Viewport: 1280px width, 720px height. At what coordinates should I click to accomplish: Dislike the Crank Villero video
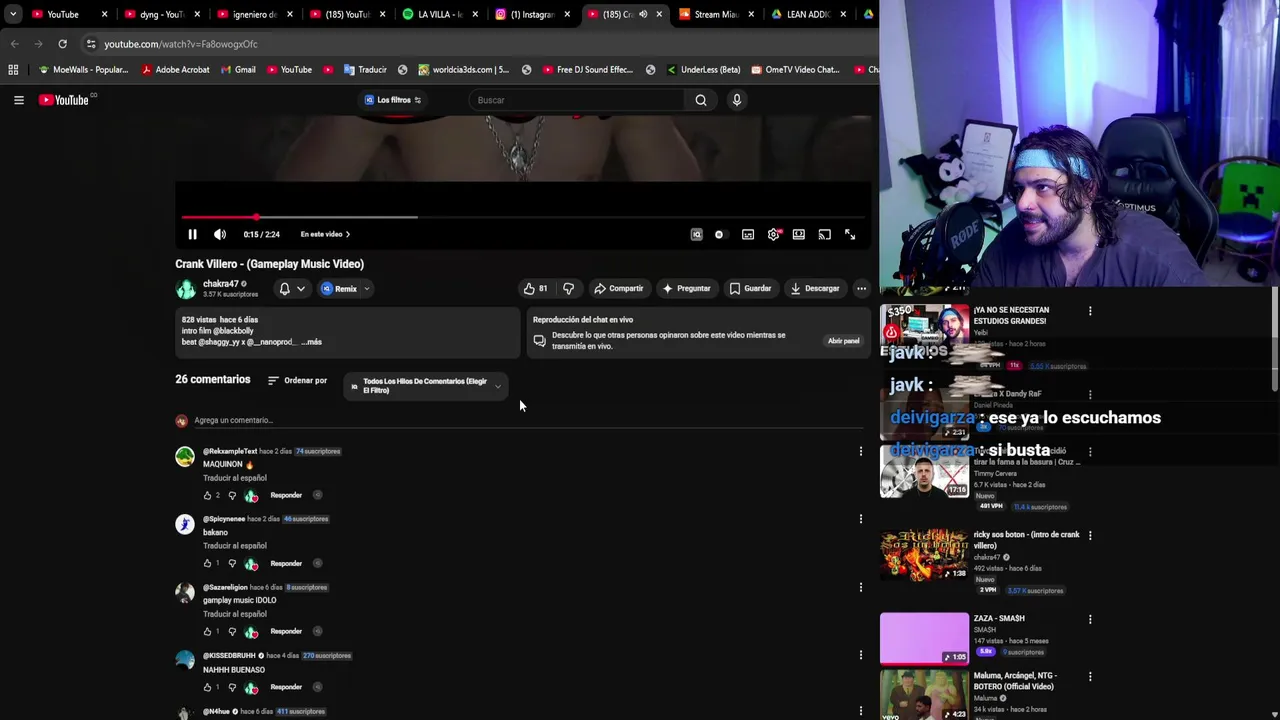tap(568, 288)
